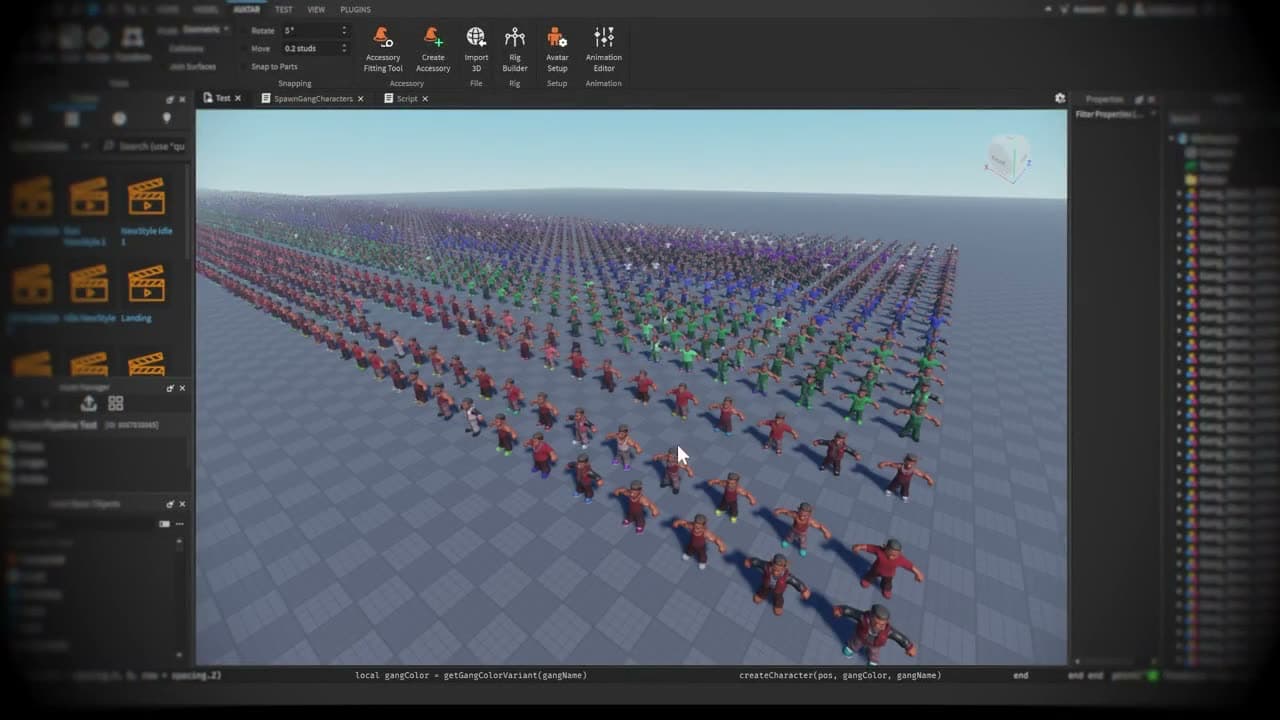1280x720 pixels.
Task: Toggle Rotate snapping checkbox
Action: point(244,30)
